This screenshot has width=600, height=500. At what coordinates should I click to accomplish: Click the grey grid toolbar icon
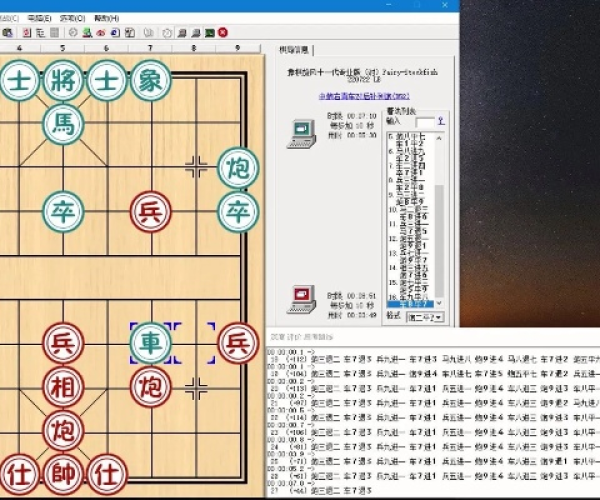[54, 33]
